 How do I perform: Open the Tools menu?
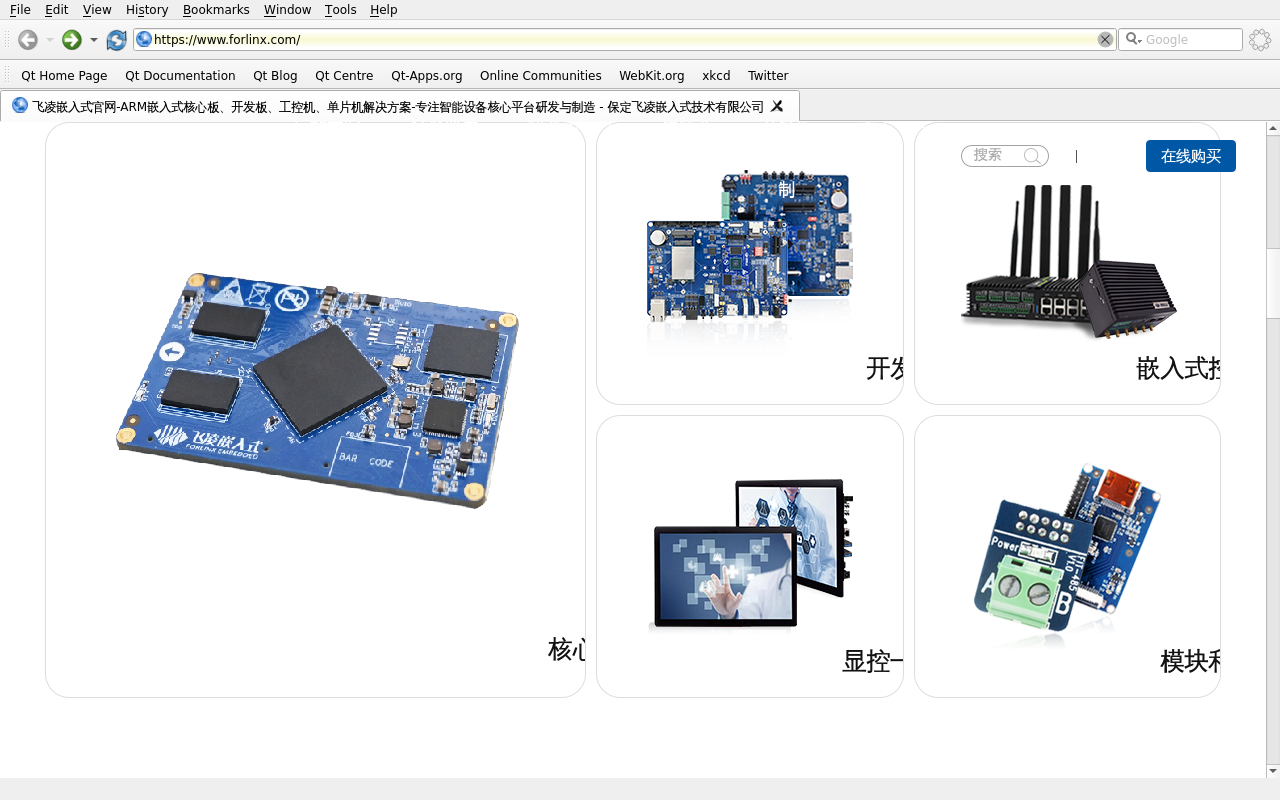(340, 10)
